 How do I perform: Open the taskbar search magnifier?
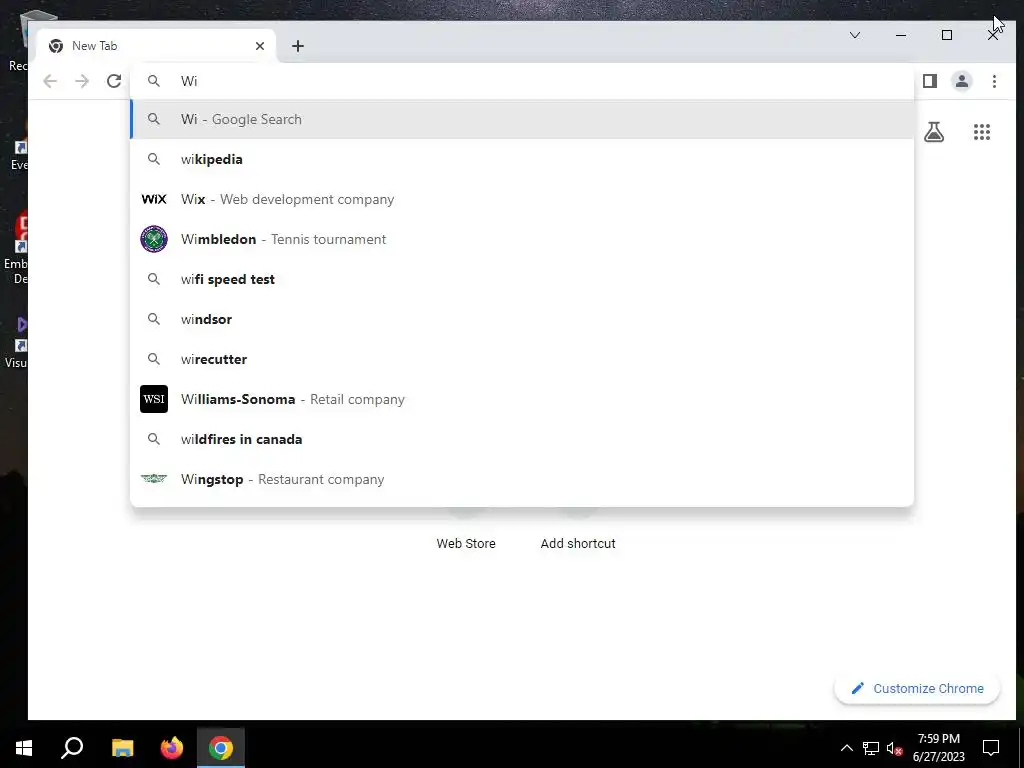pos(72,748)
